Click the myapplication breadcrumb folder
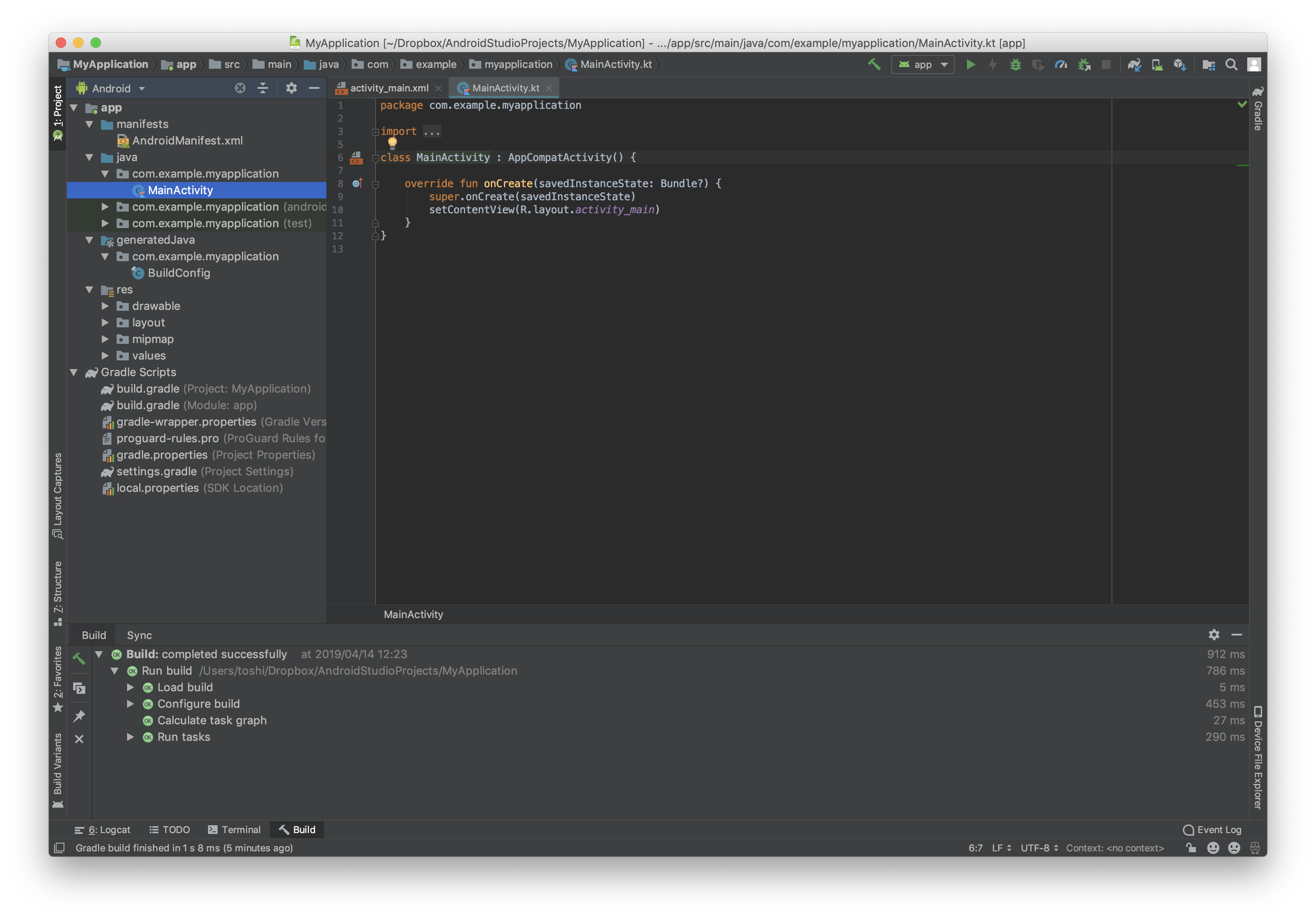The width and height of the screenshot is (1316, 921). pyautogui.click(x=511, y=64)
